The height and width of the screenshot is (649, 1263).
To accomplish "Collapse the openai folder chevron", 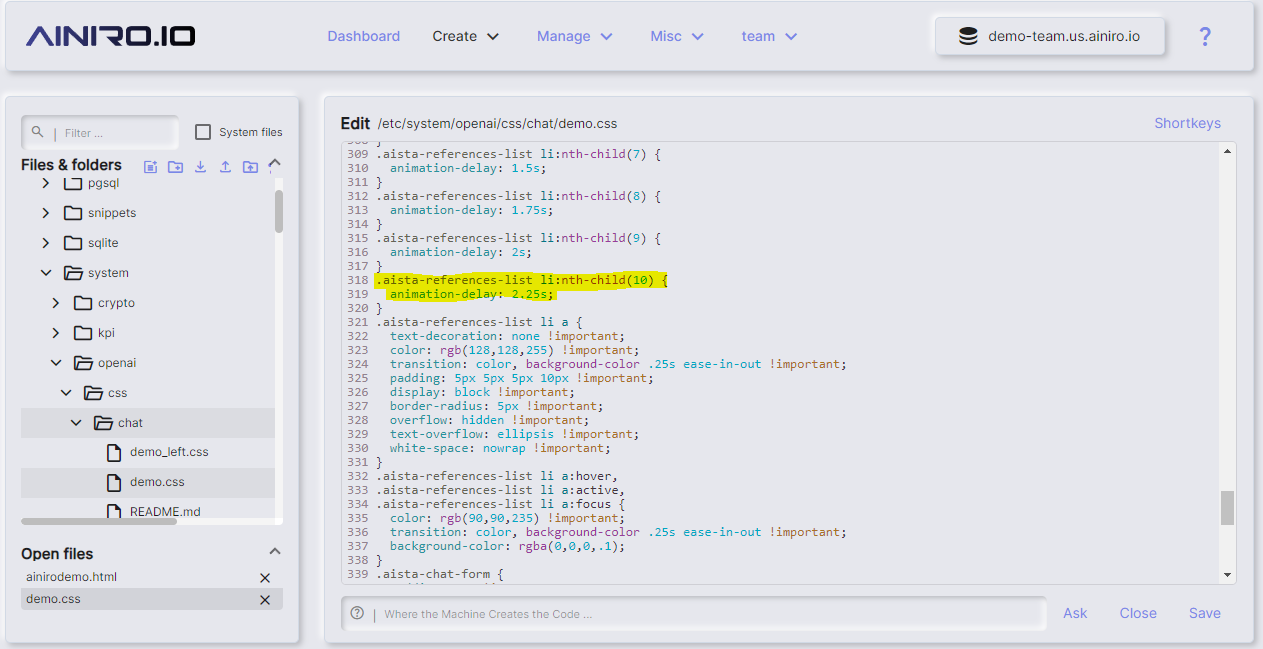I will pos(56,363).
